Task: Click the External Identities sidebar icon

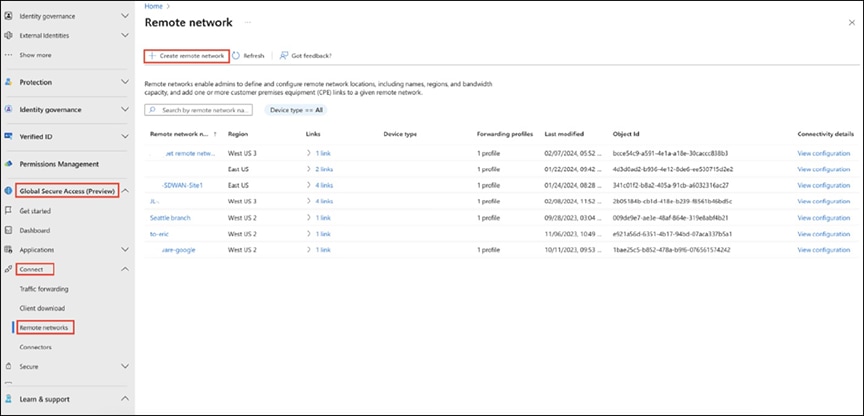Action: (8, 35)
